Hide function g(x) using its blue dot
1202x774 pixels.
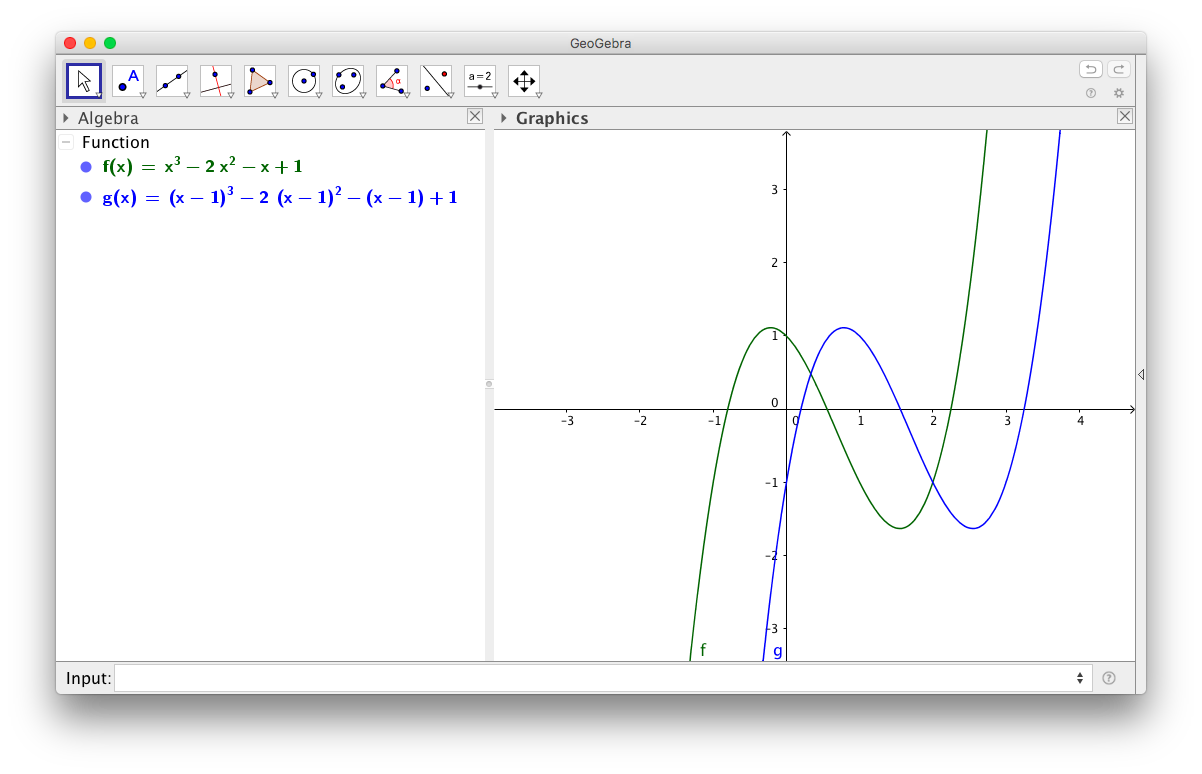click(x=86, y=198)
